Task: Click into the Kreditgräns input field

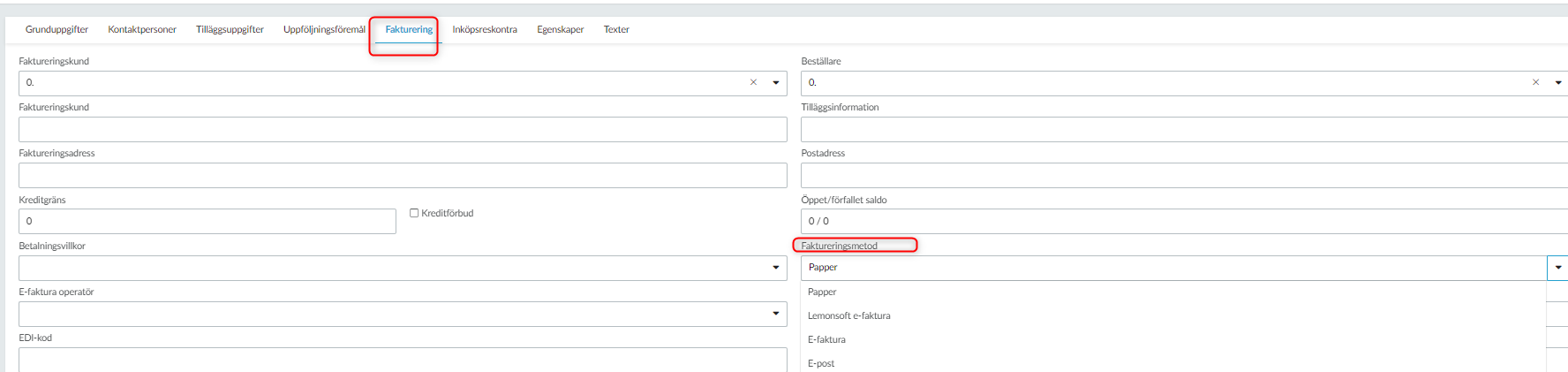Action: pos(207,221)
